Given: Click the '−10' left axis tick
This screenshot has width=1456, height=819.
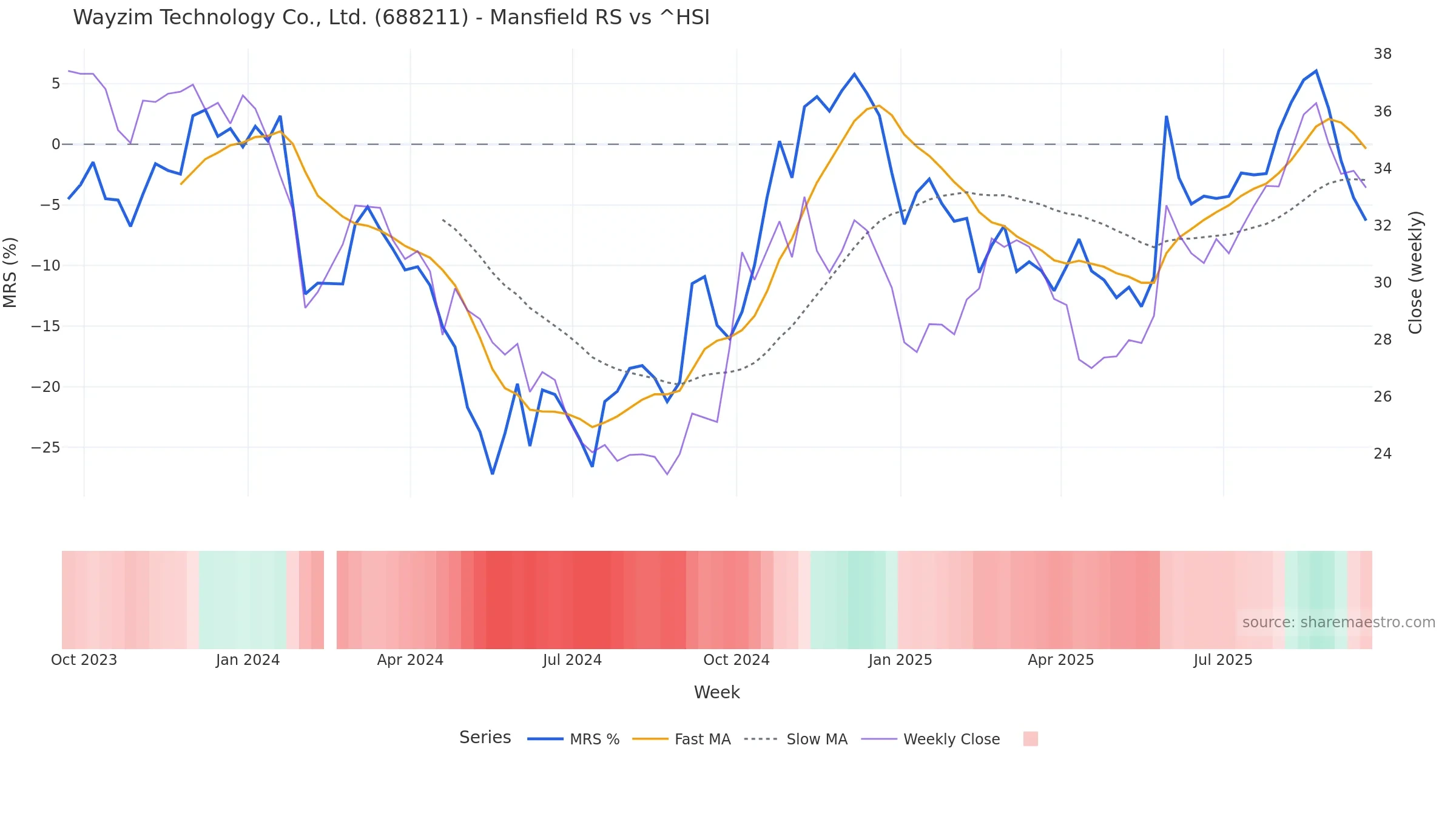Looking at the screenshot, I should click(46, 266).
